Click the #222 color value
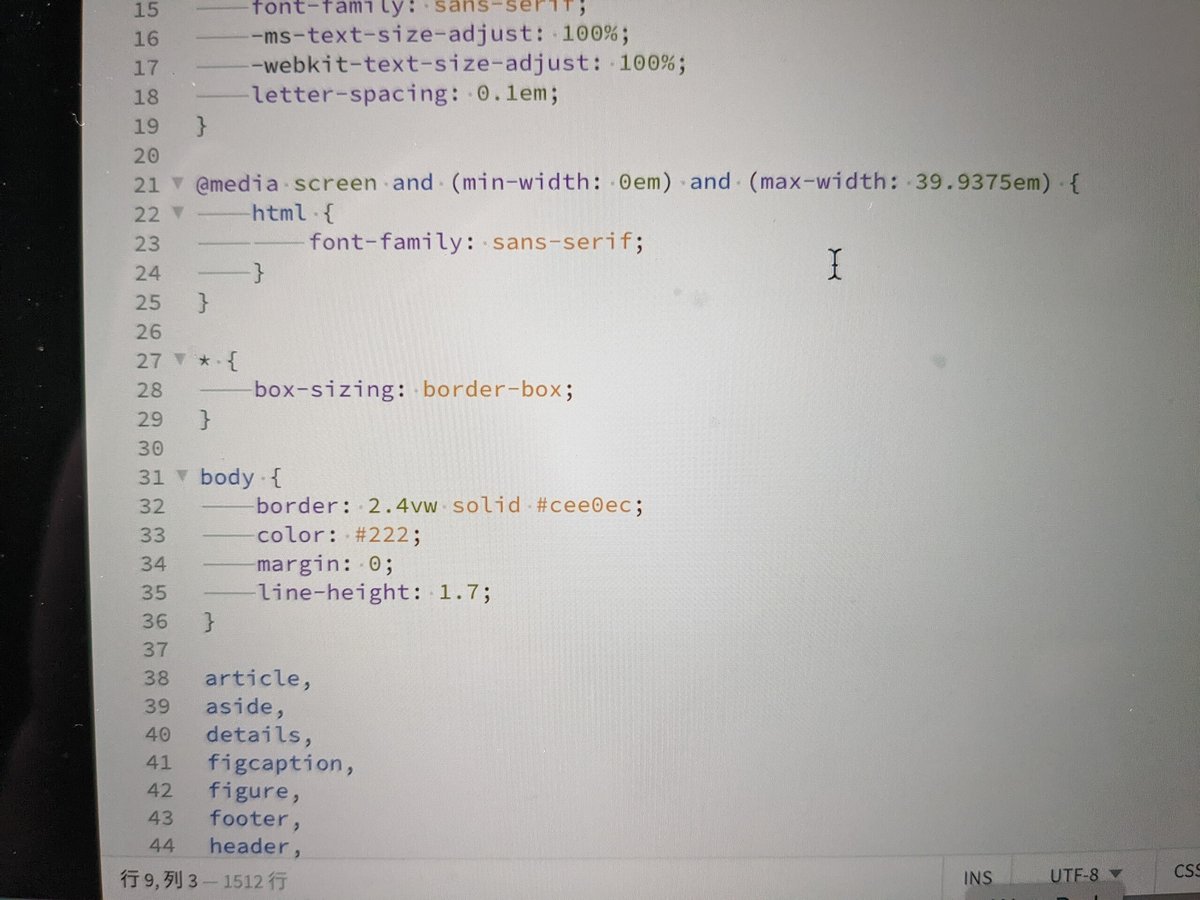1200x900 pixels. (x=381, y=534)
